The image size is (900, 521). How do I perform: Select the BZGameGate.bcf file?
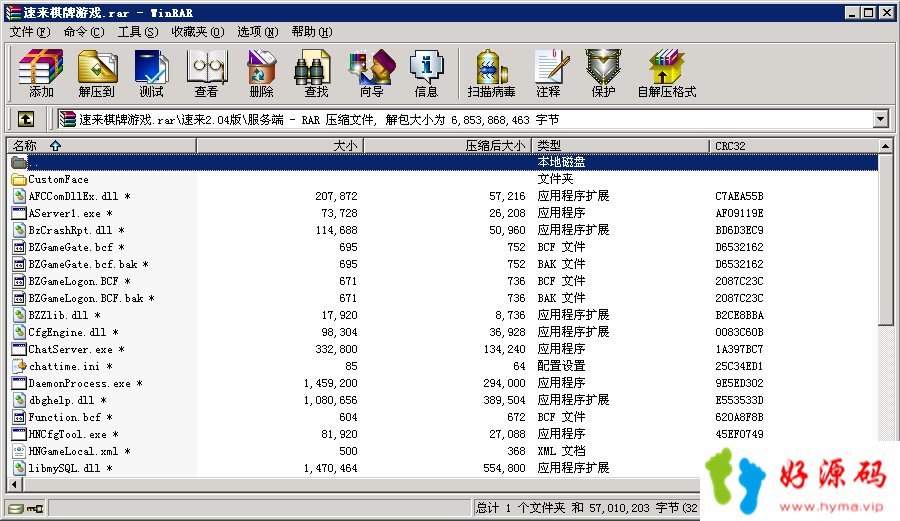click(71, 247)
